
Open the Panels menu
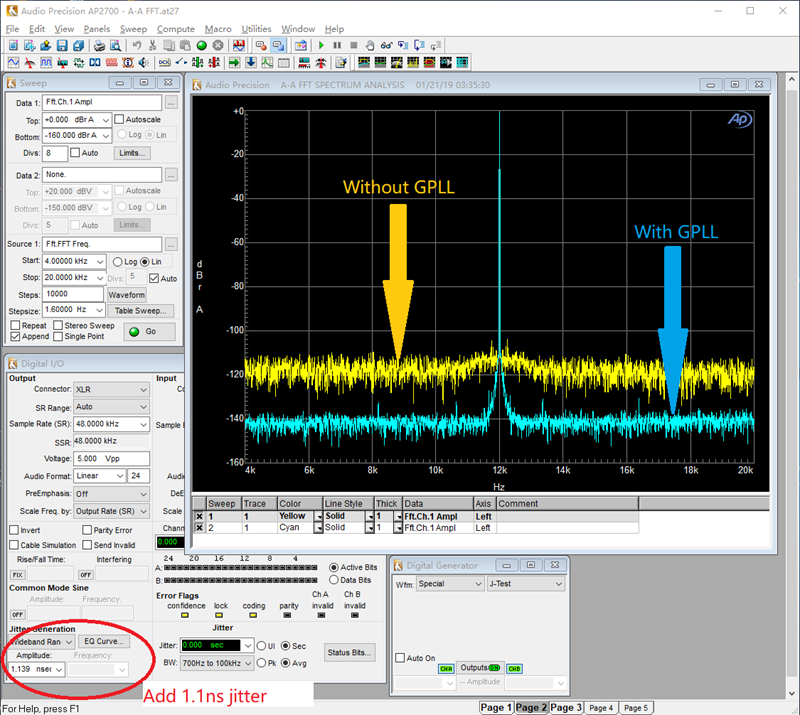pos(96,29)
